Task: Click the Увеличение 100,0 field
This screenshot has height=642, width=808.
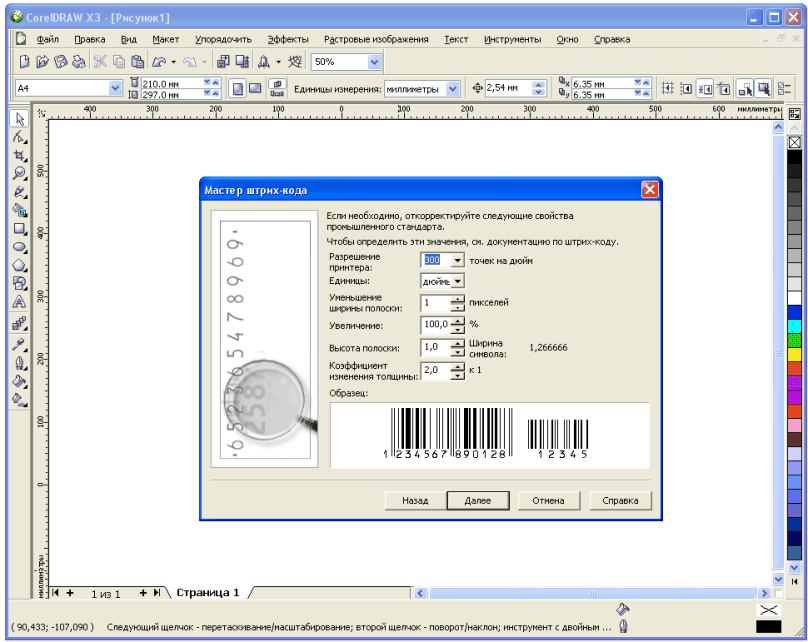Action: (x=435, y=324)
